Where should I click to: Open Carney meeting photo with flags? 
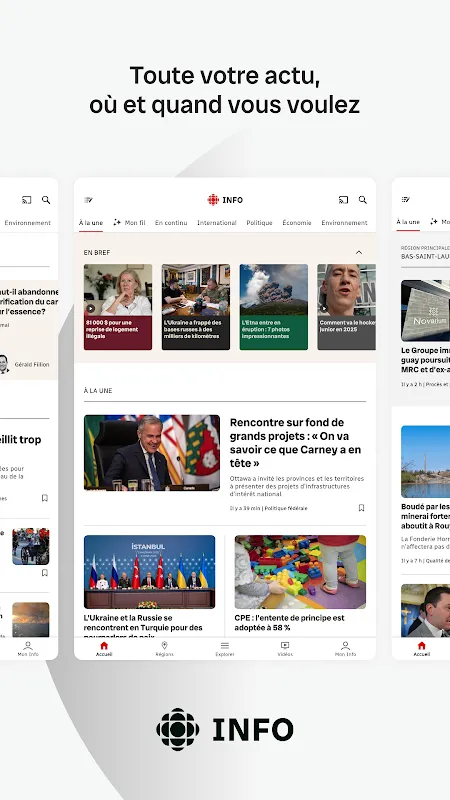(x=152, y=453)
